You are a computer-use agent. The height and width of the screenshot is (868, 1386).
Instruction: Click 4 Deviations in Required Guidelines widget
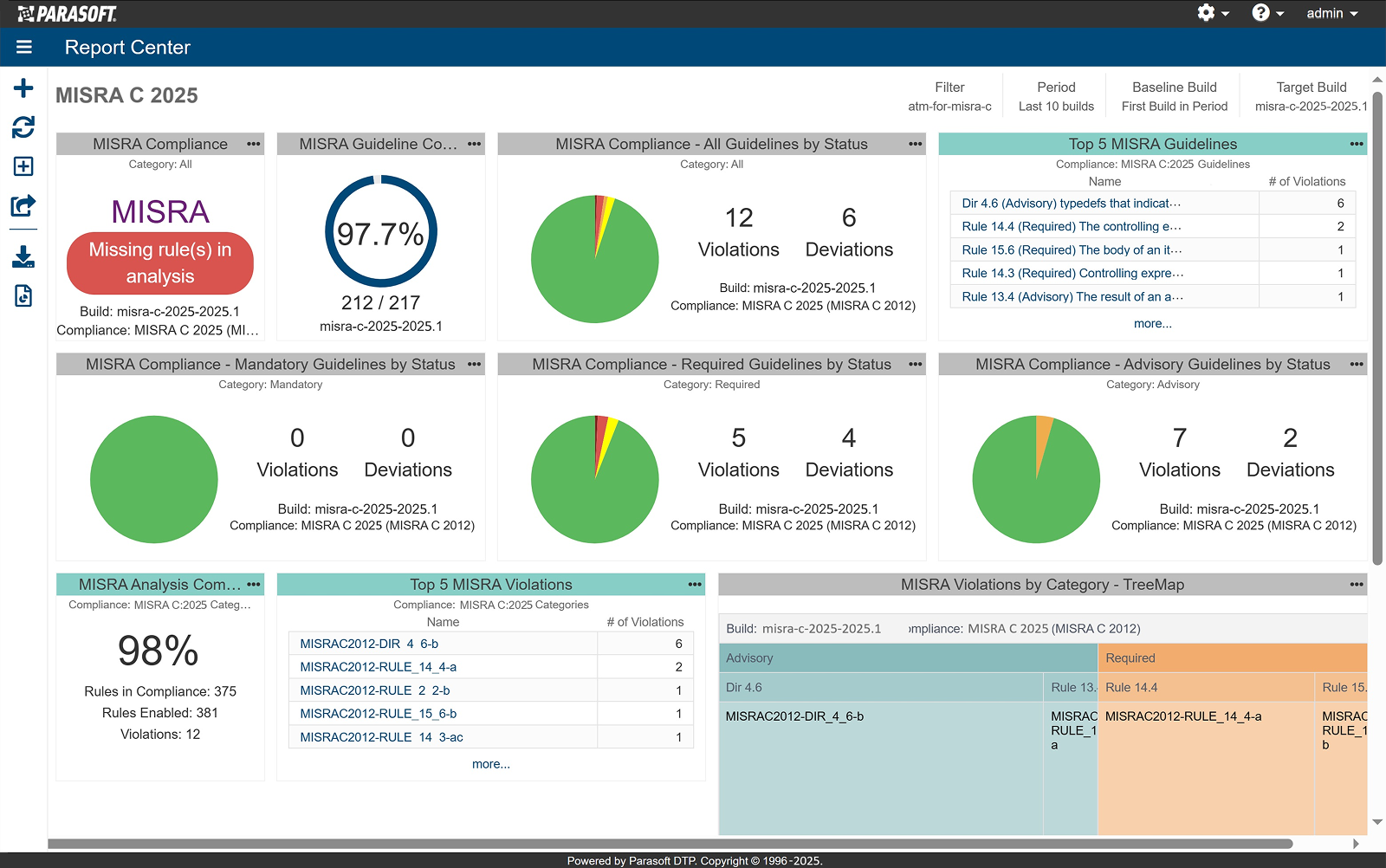click(x=849, y=452)
